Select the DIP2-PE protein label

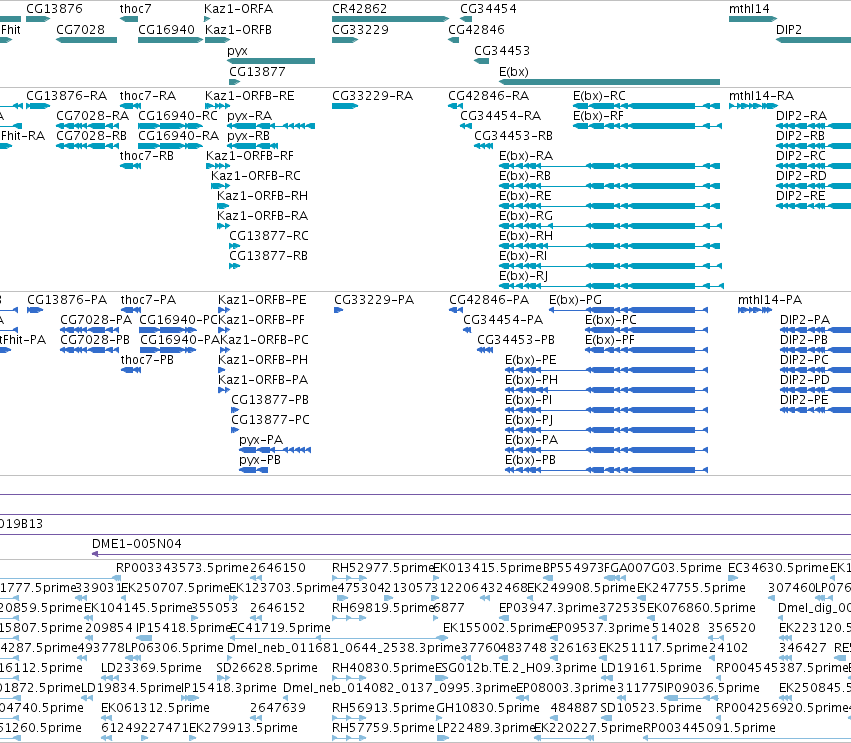[804, 400]
